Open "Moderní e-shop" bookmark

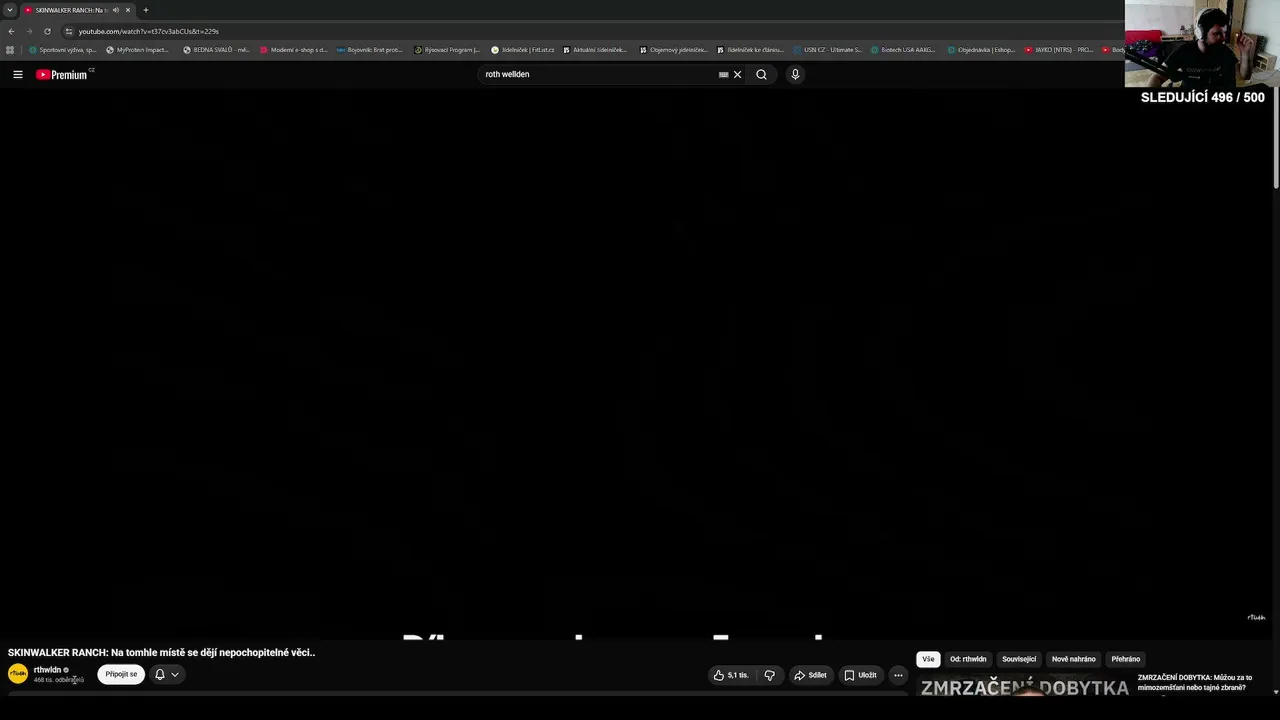click(293, 49)
